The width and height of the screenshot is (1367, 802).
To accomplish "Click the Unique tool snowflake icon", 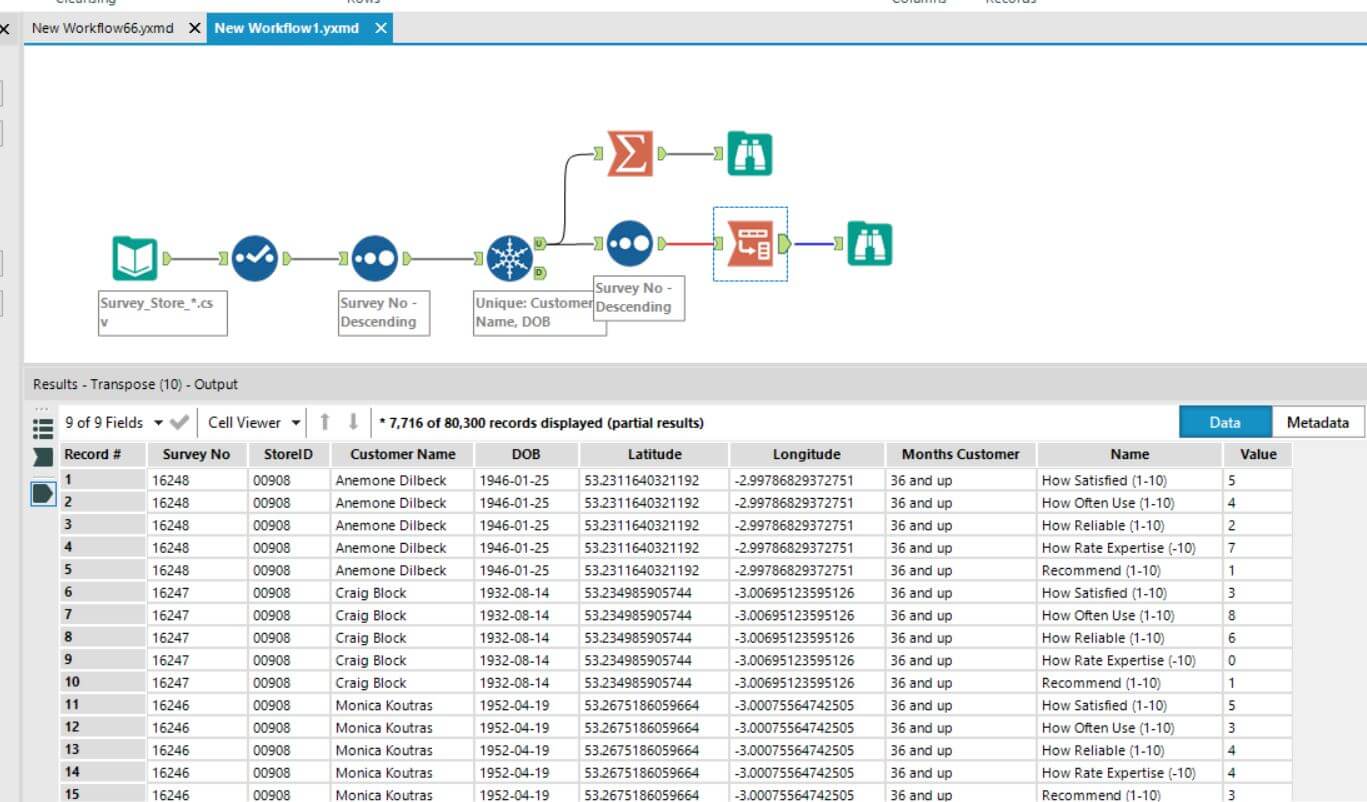I will (509, 259).
